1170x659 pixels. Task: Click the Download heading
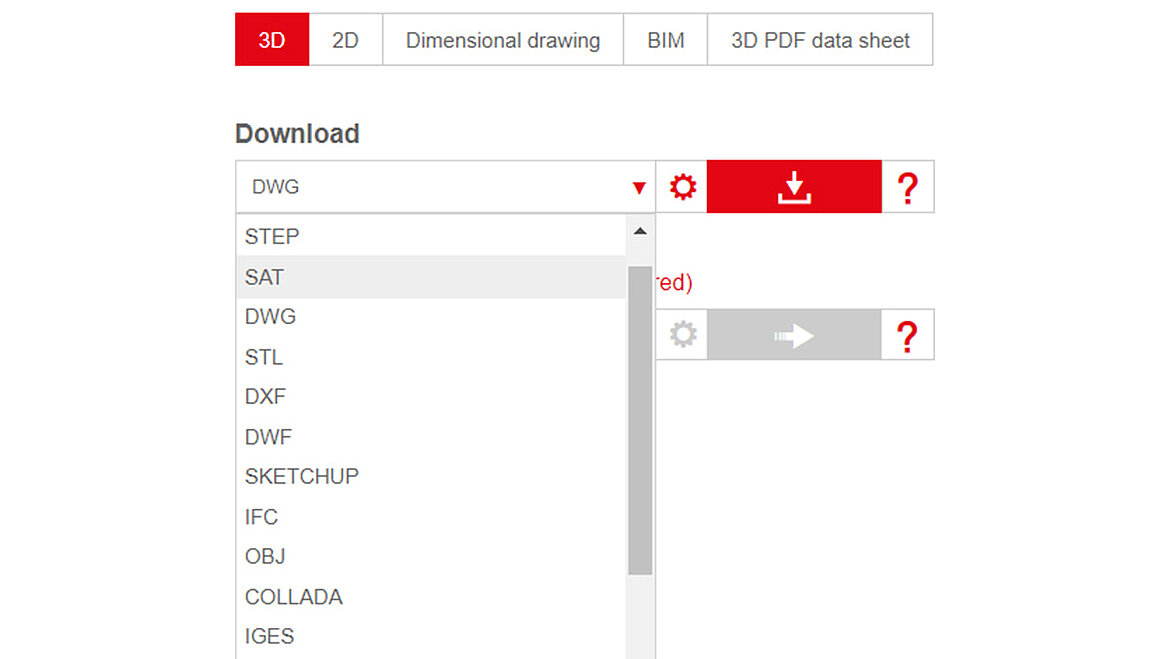(x=297, y=133)
